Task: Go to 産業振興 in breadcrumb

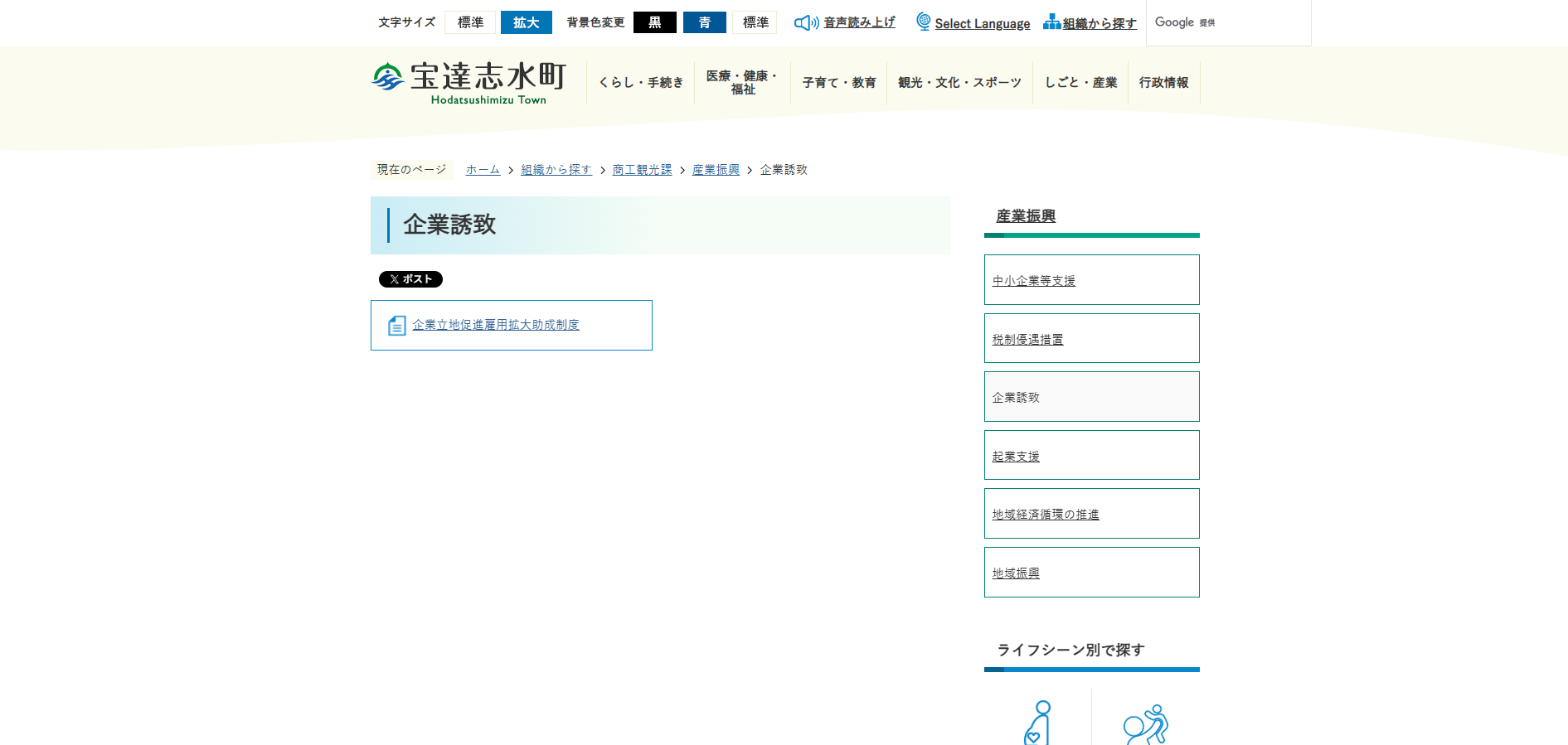Action: point(716,170)
